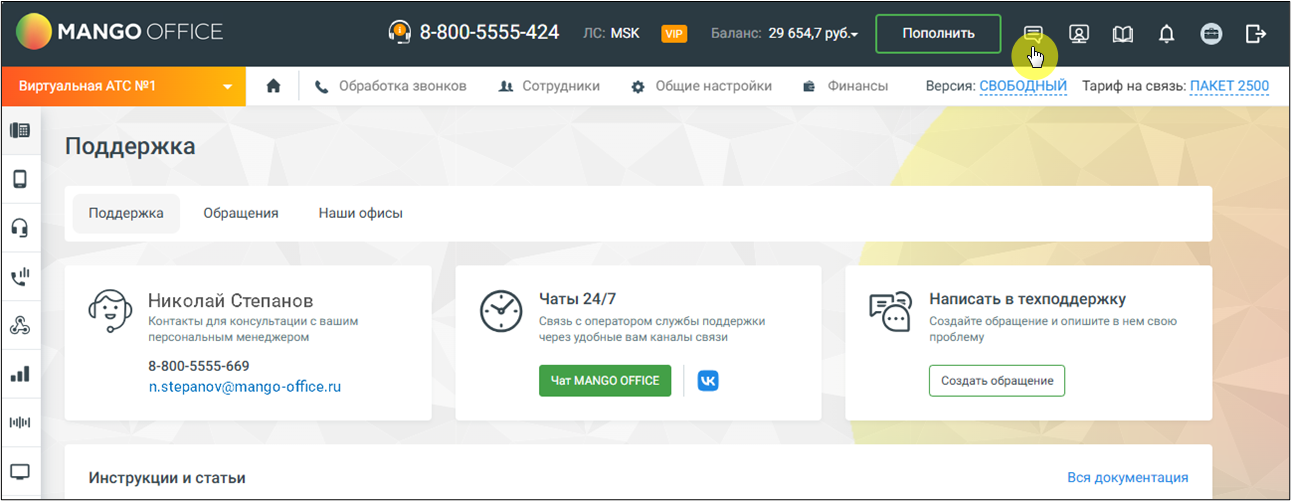Open the ПАКЕТ 2500 tariff link
1291x501 pixels.
1230,86
